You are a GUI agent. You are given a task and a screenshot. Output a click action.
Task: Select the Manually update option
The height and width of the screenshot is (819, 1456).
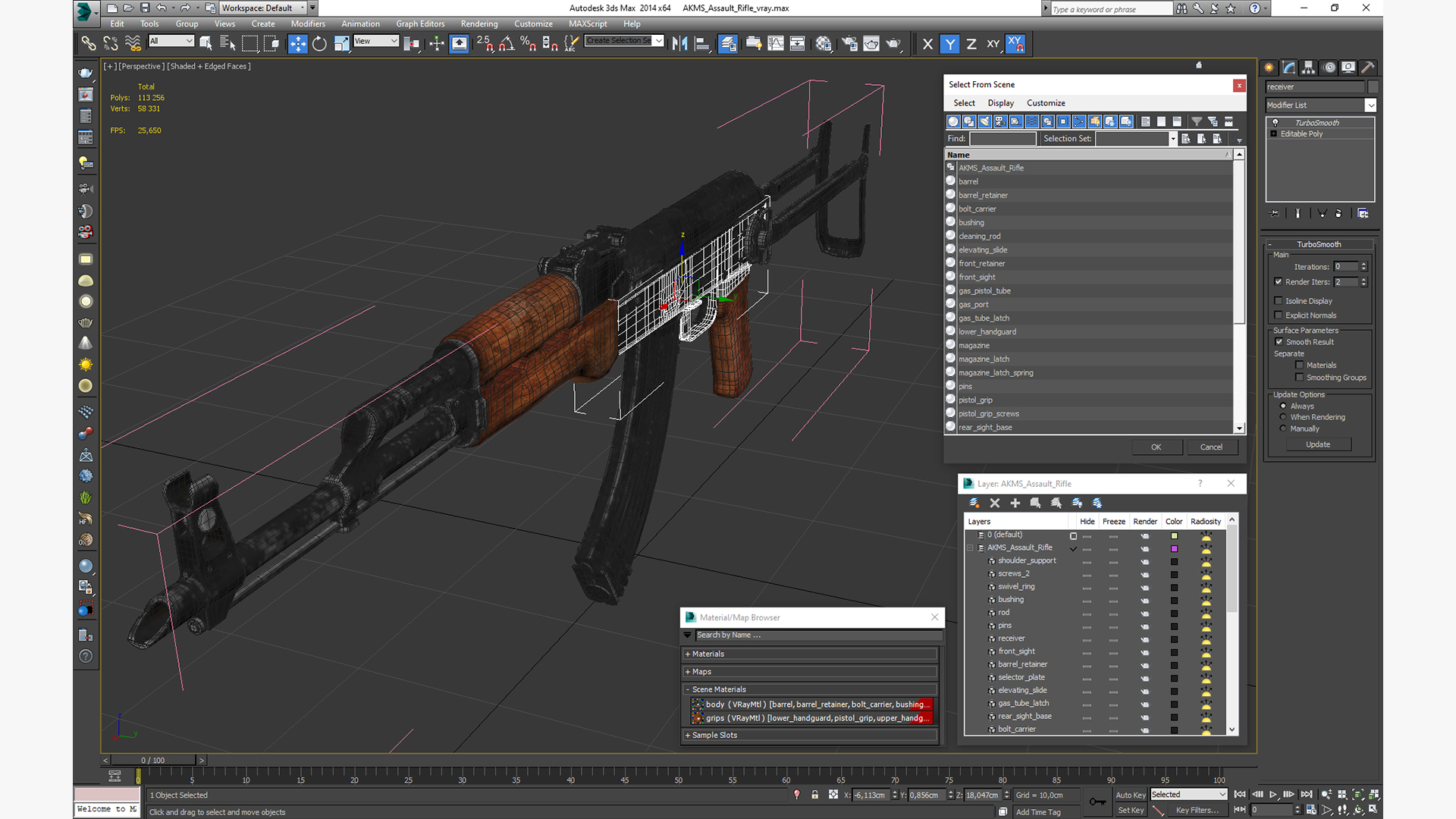click(1283, 428)
